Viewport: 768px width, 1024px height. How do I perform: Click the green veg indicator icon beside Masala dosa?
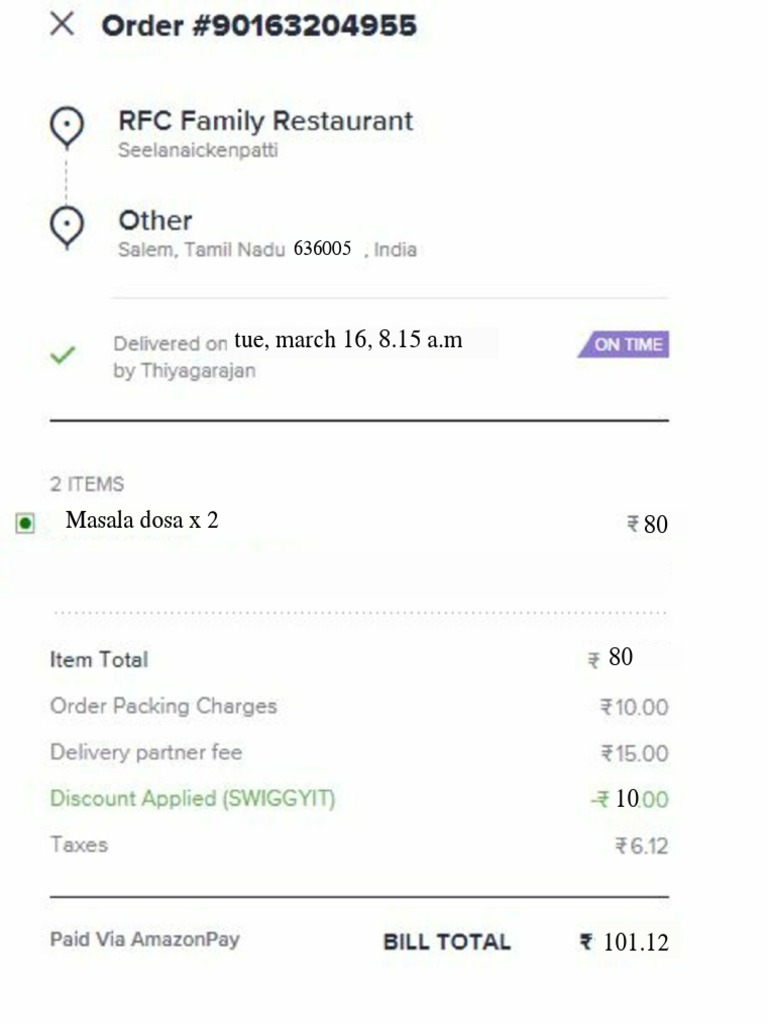(x=25, y=523)
